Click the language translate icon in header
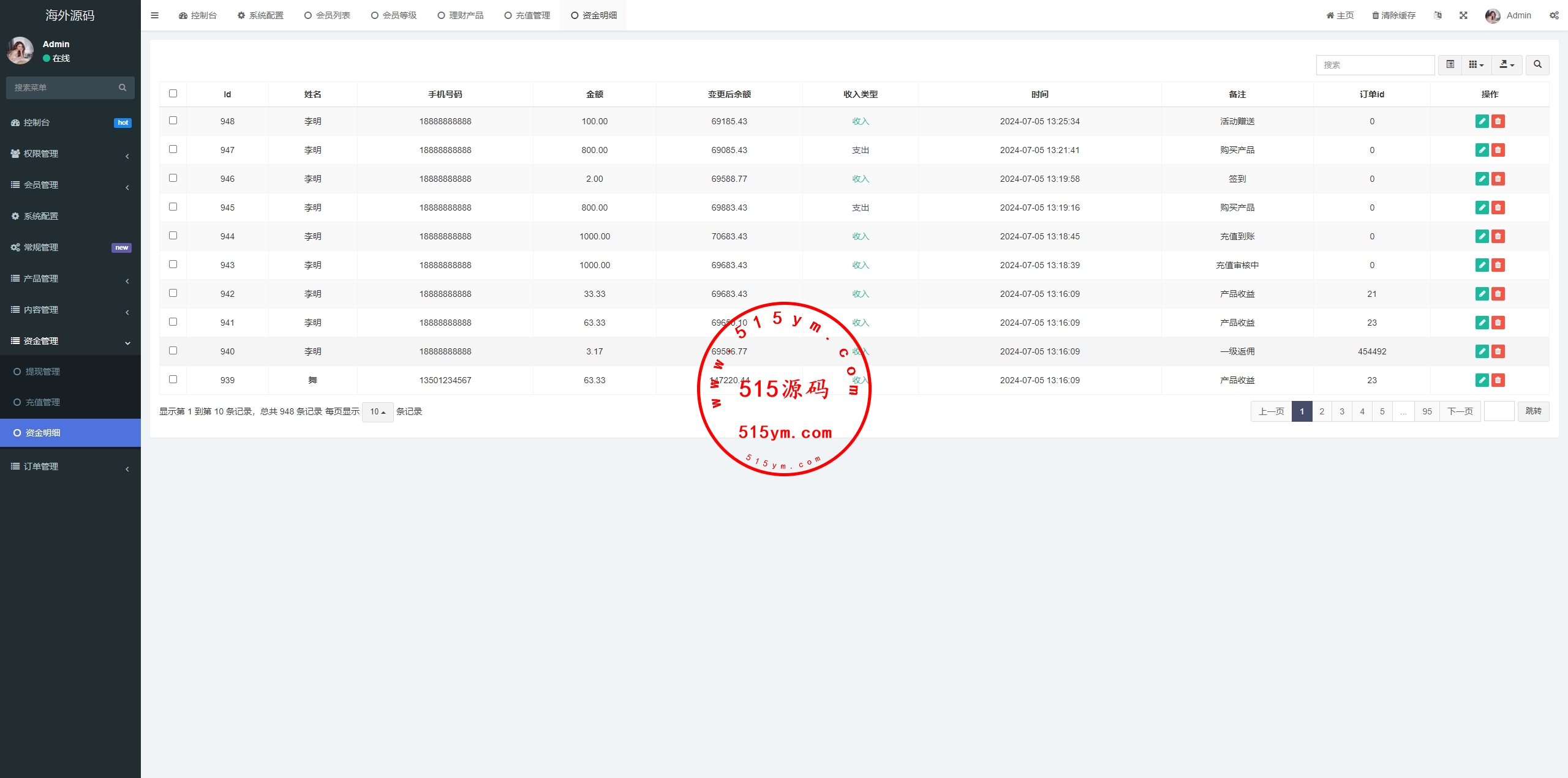This screenshot has height=778, width=1568. click(x=1438, y=15)
